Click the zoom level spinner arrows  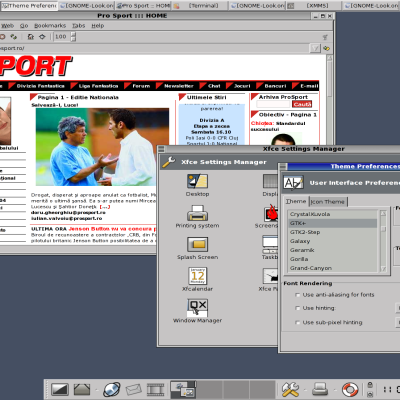[73, 37]
